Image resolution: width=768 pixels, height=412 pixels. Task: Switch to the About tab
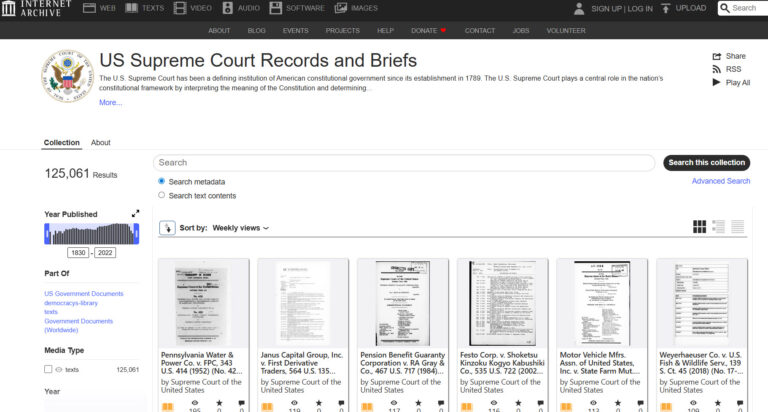click(100, 143)
